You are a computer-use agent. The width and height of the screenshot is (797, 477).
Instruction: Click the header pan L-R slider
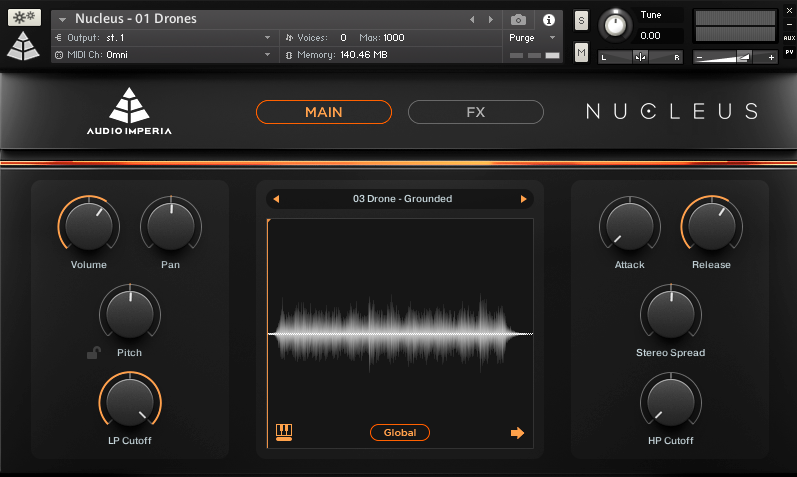(640, 57)
